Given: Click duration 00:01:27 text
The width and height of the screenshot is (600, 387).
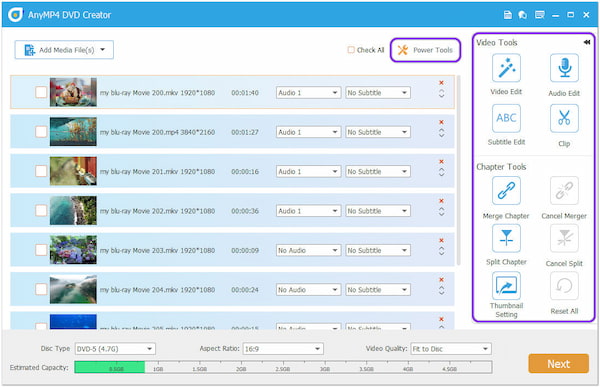Looking at the screenshot, I should coord(245,132).
